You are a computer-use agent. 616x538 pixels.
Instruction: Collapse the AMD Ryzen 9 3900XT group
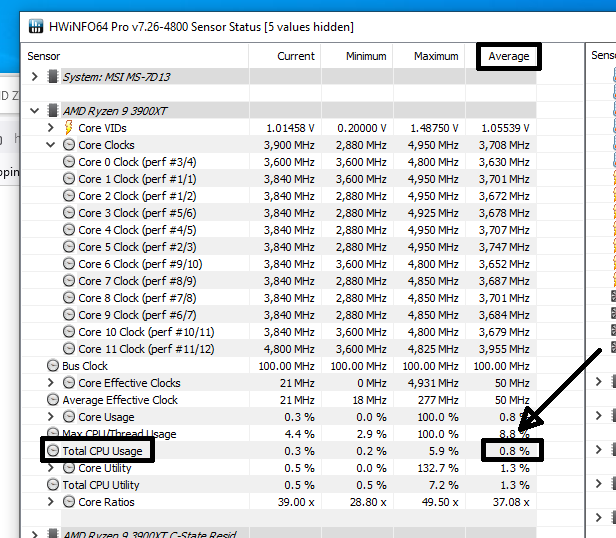tap(35, 111)
